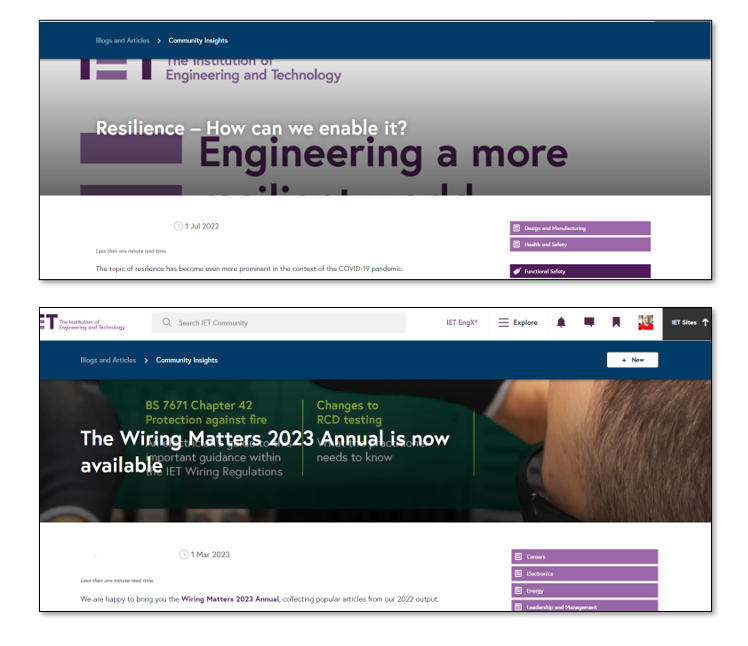Click the Design and Manufacturing tag icon

click(x=516, y=228)
